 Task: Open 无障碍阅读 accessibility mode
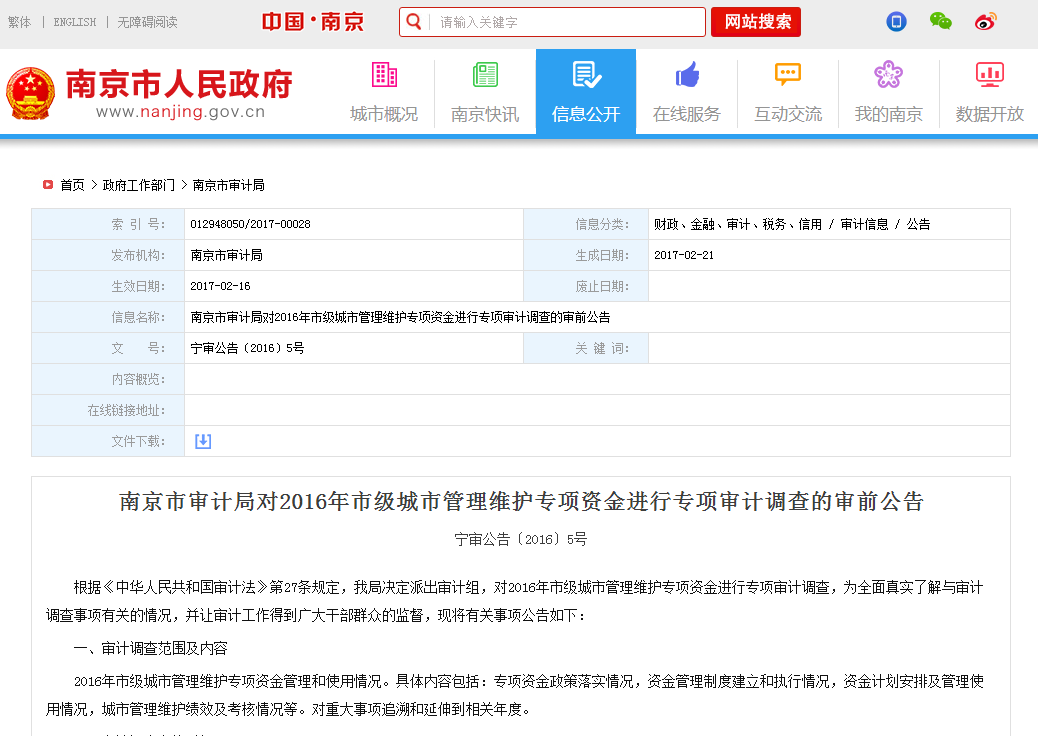(147, 22)
